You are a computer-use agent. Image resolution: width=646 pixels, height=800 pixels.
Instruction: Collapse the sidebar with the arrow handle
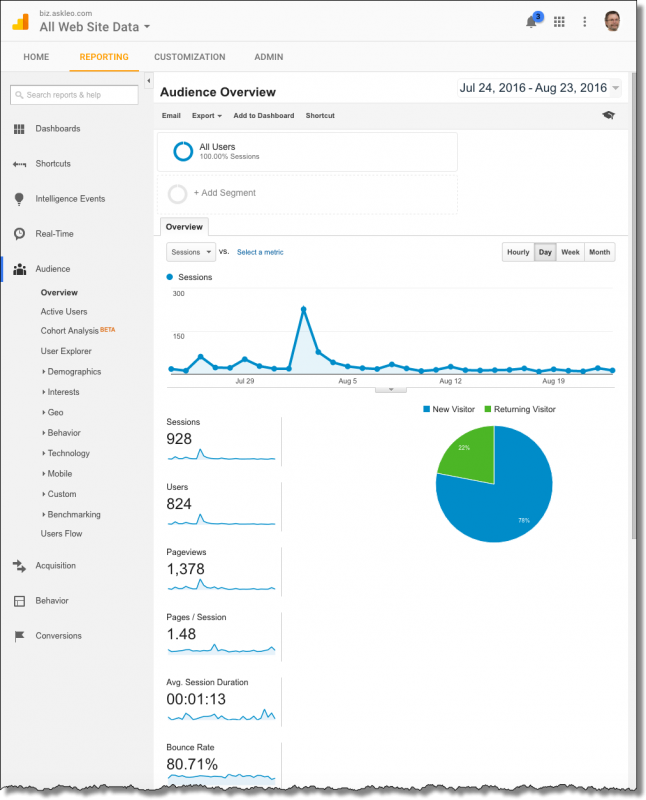(x=148, y=81)
